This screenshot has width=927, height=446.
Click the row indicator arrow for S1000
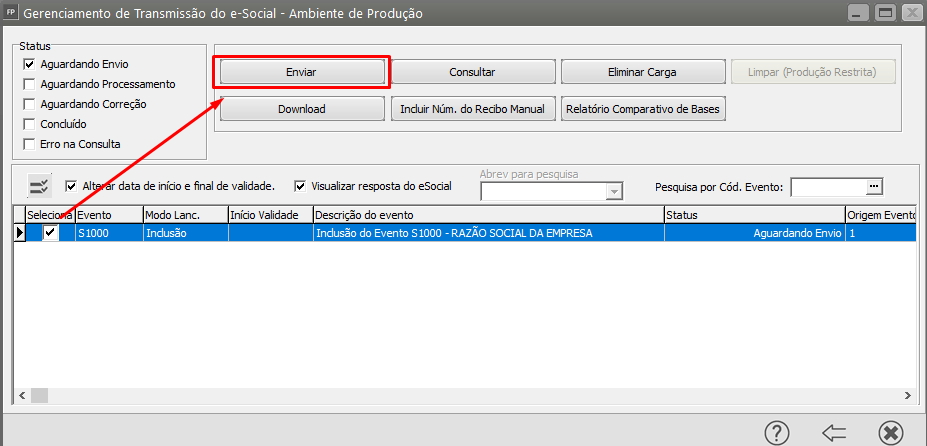(x=19, y=233)
